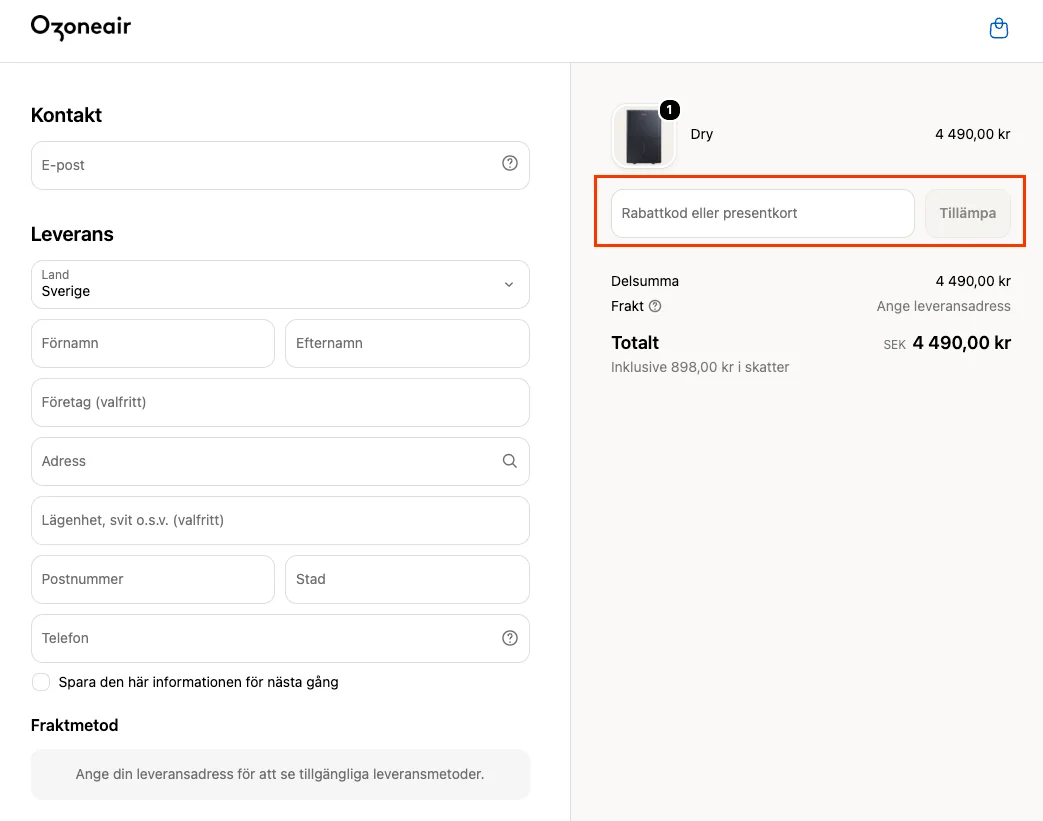Image resolution: width=1043 pixels, height=821 pixels.
Task: Select the Förnamn input field
Action: (153, 343)
